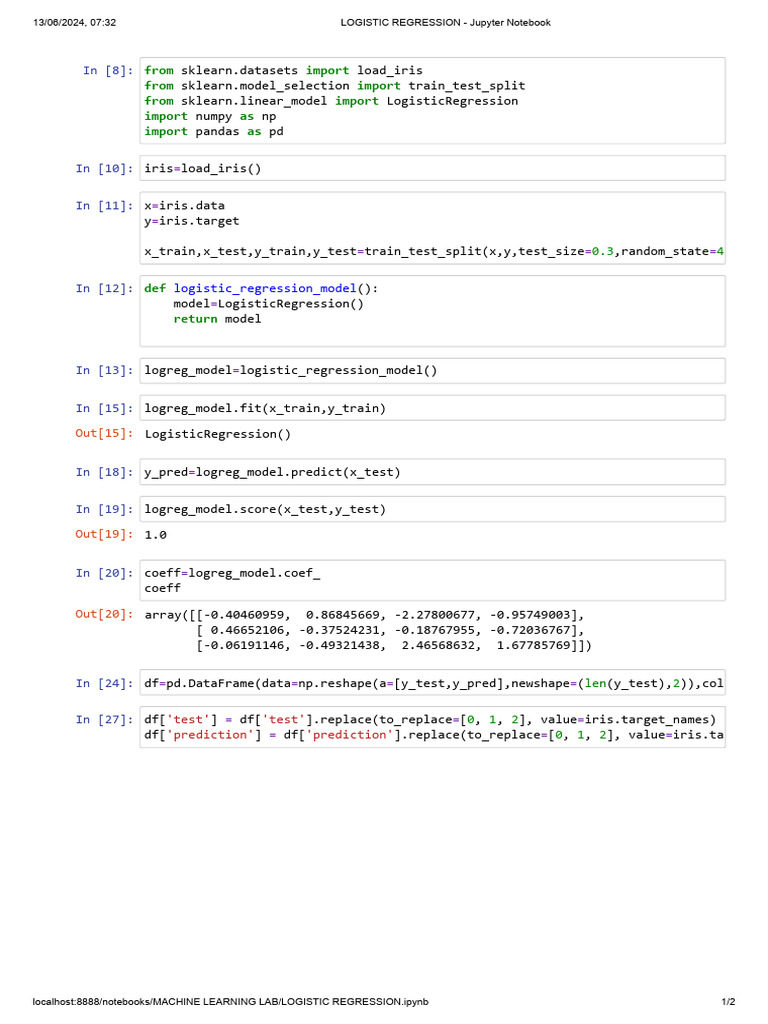Click the In [20] prompt label
This screenshot has width=768, height=1024.
coord(104,573)
